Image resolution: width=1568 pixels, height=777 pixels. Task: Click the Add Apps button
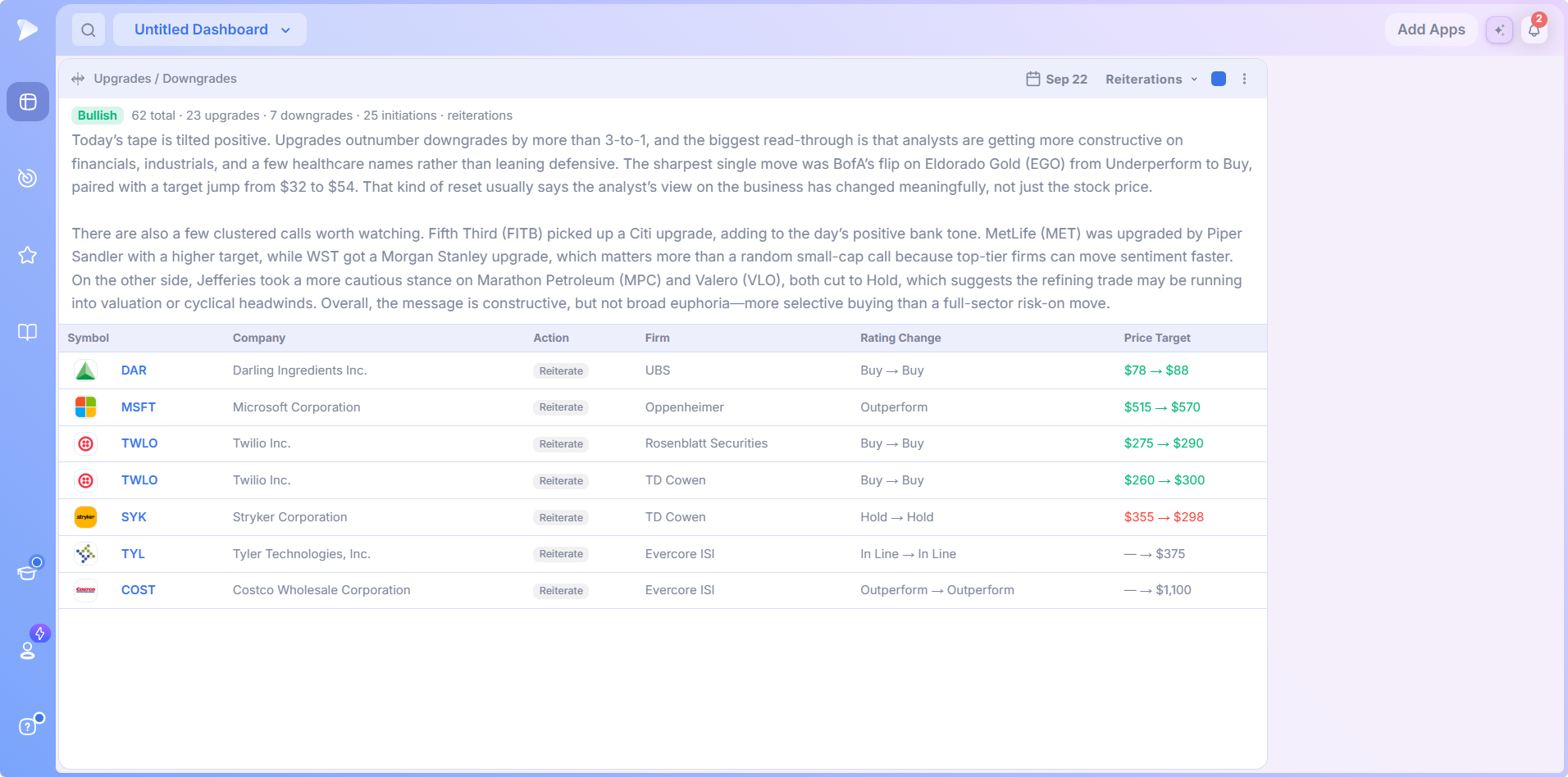[1431, 30]
